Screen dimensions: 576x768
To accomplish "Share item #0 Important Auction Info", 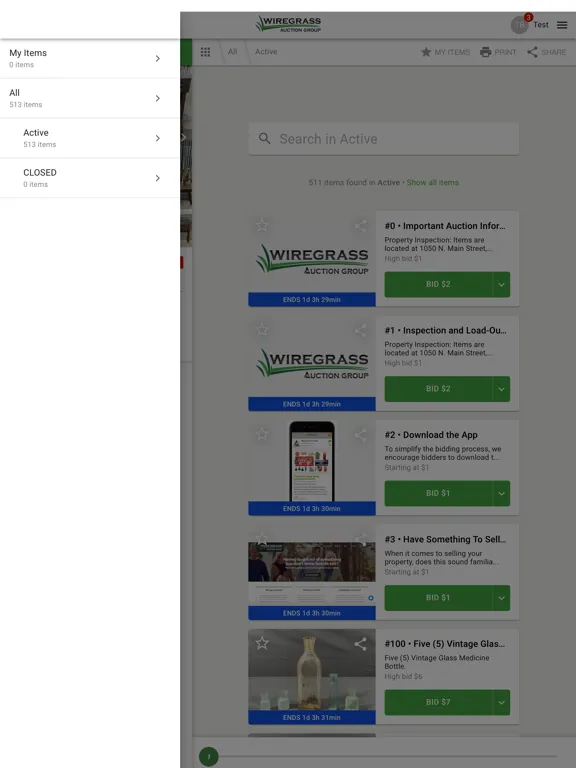I will [x=360, y=226].
